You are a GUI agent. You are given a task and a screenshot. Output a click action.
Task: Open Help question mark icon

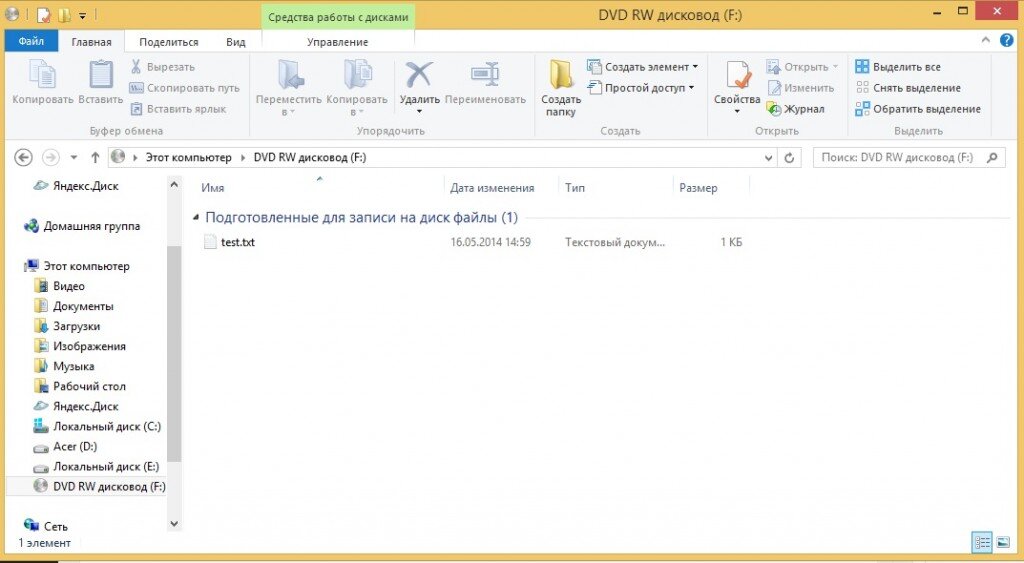pyautogui.click(x=1006, y=40)
